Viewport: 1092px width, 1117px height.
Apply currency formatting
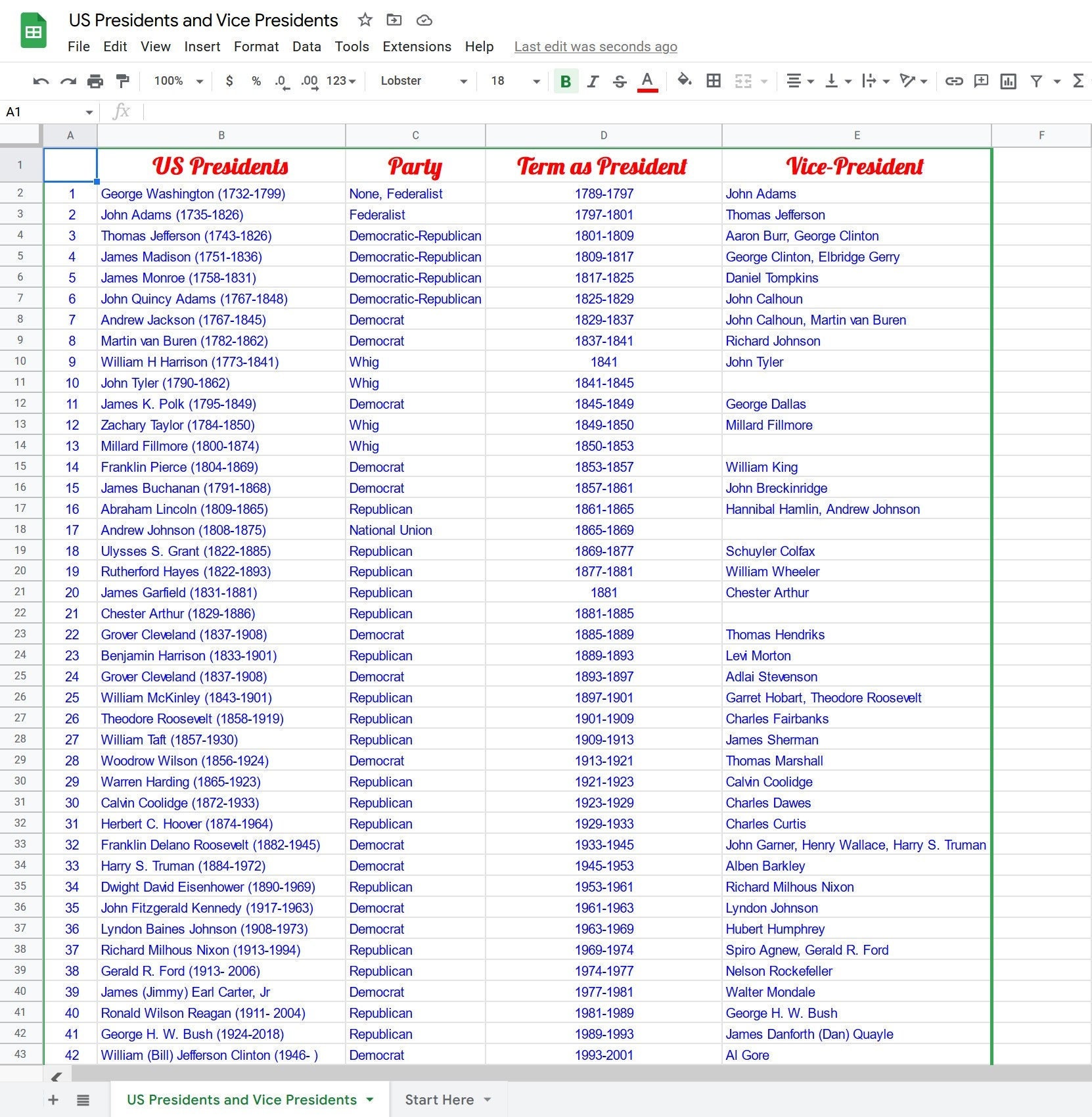click(229, 81)
